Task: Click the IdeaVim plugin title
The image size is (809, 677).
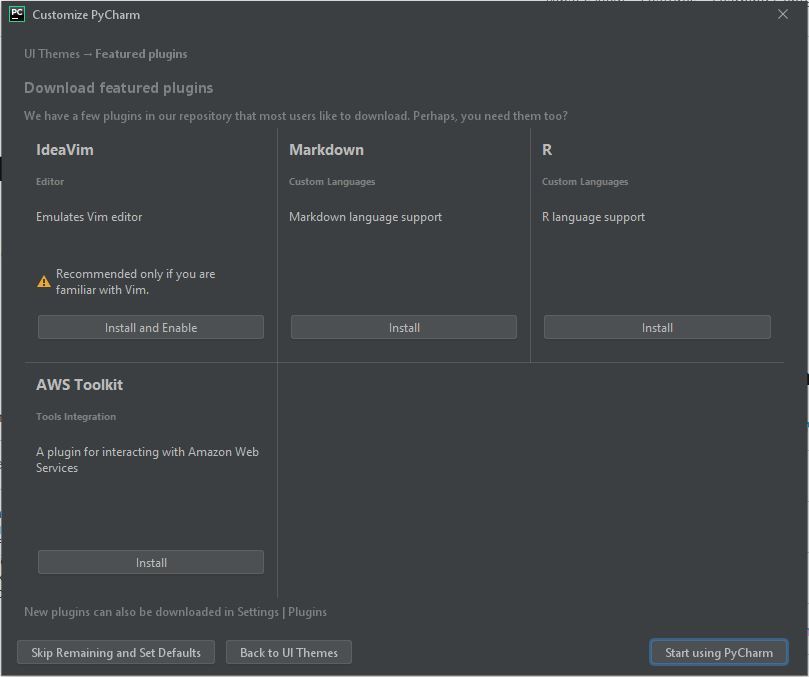Action: pos(65,150)
